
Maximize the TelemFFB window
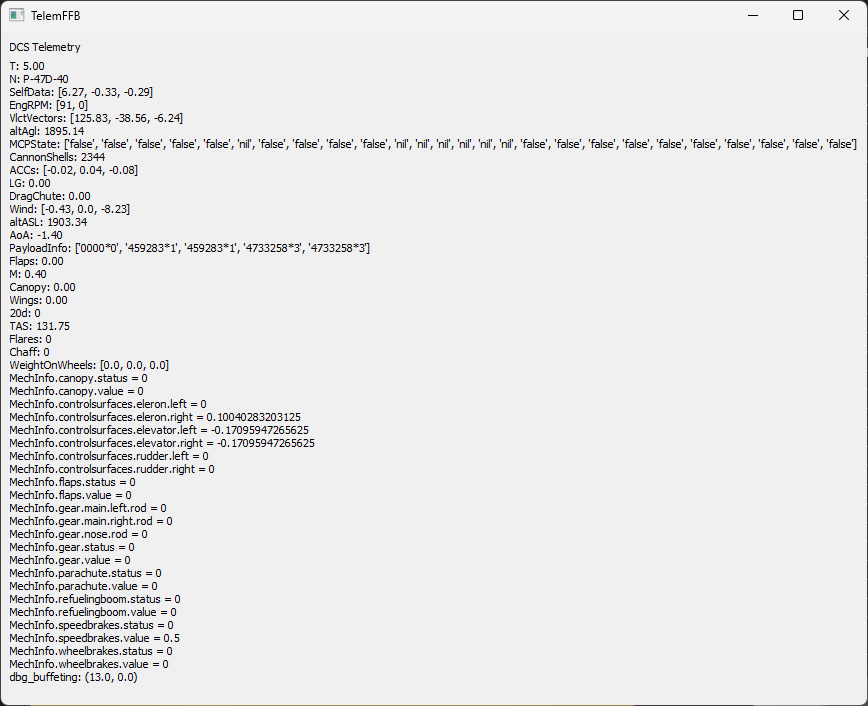[798, 15]
